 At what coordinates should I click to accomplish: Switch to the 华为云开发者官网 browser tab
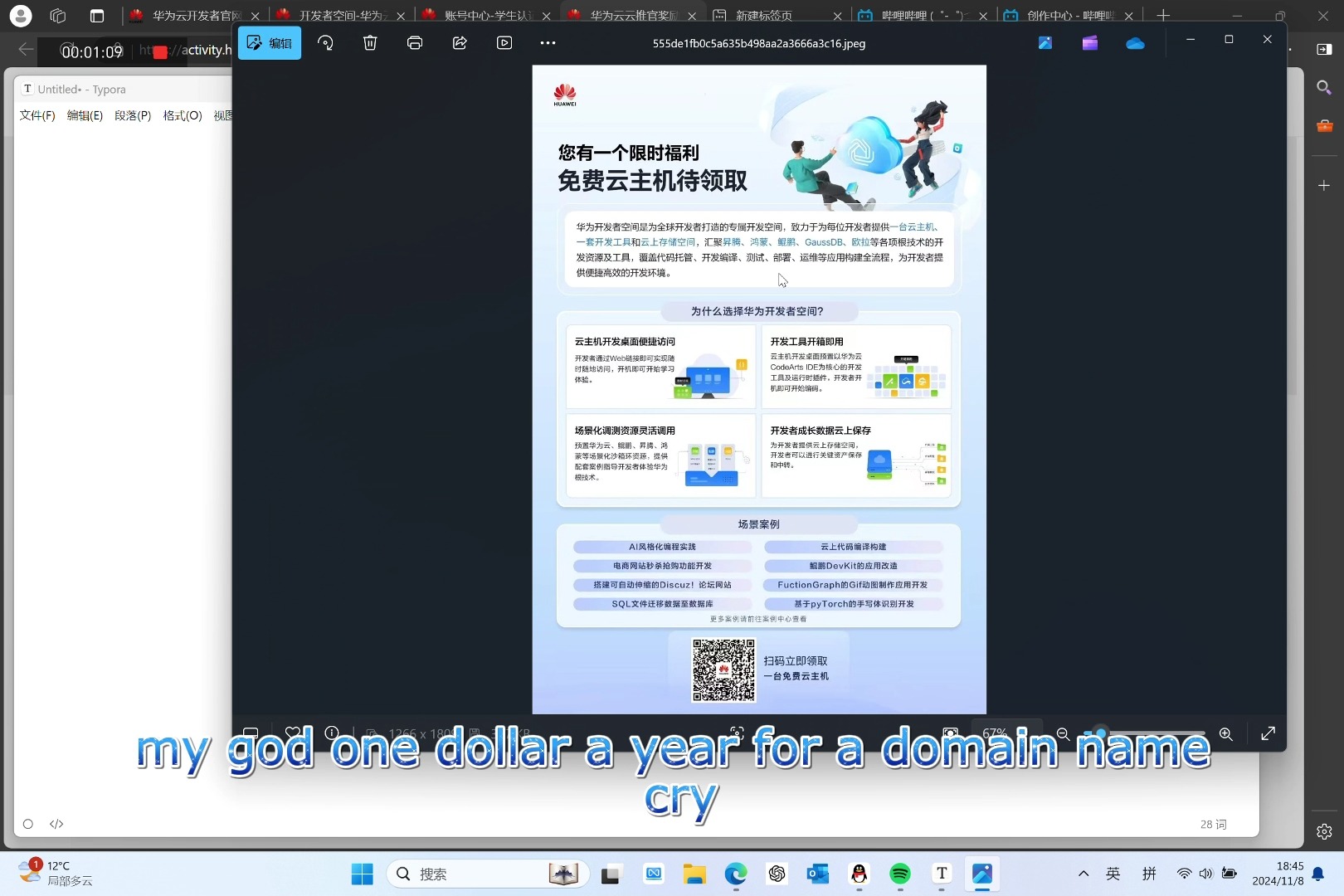coord(194,16)
